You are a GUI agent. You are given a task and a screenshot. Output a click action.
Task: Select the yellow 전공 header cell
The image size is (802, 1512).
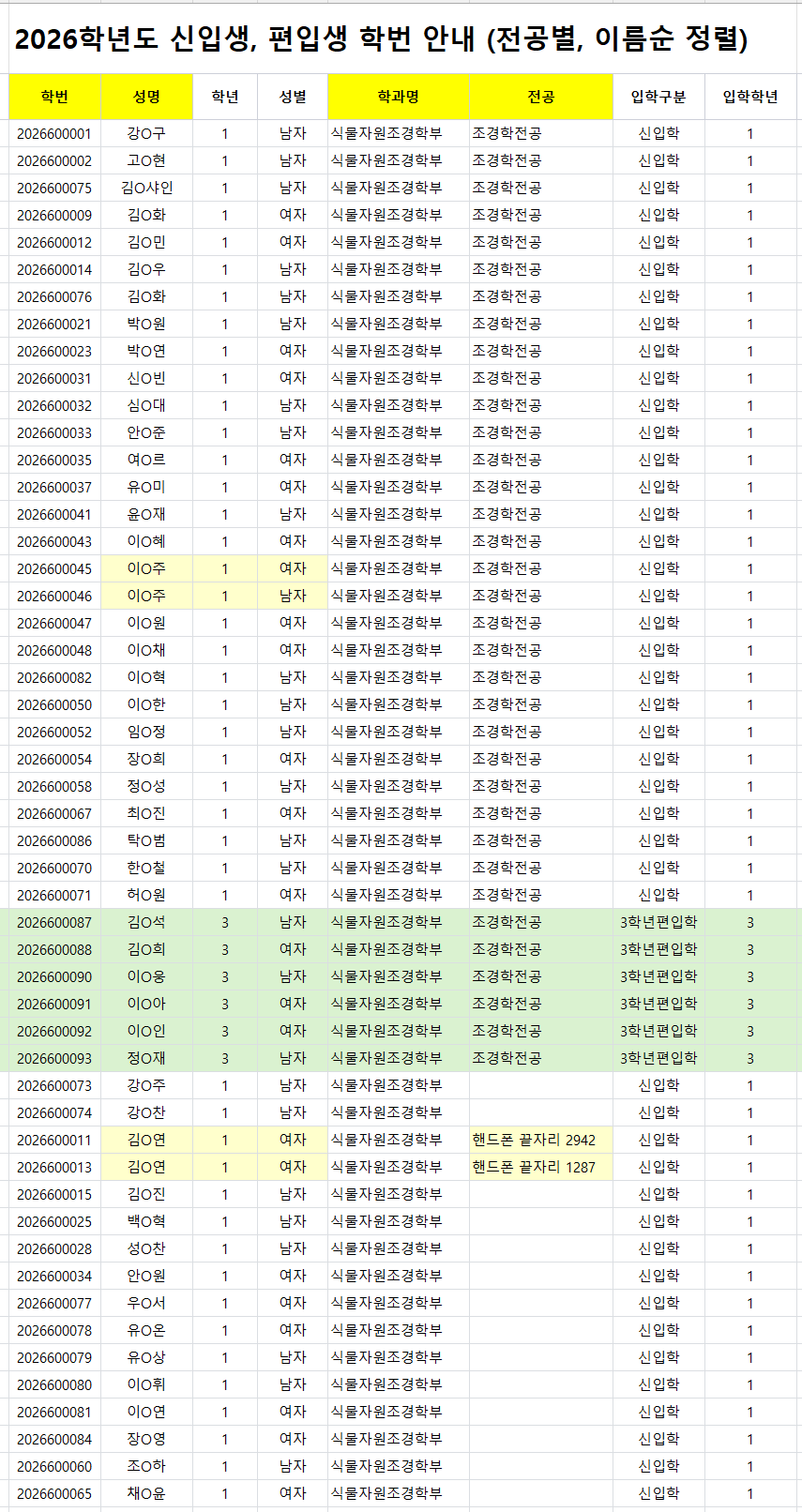(540, 97)
